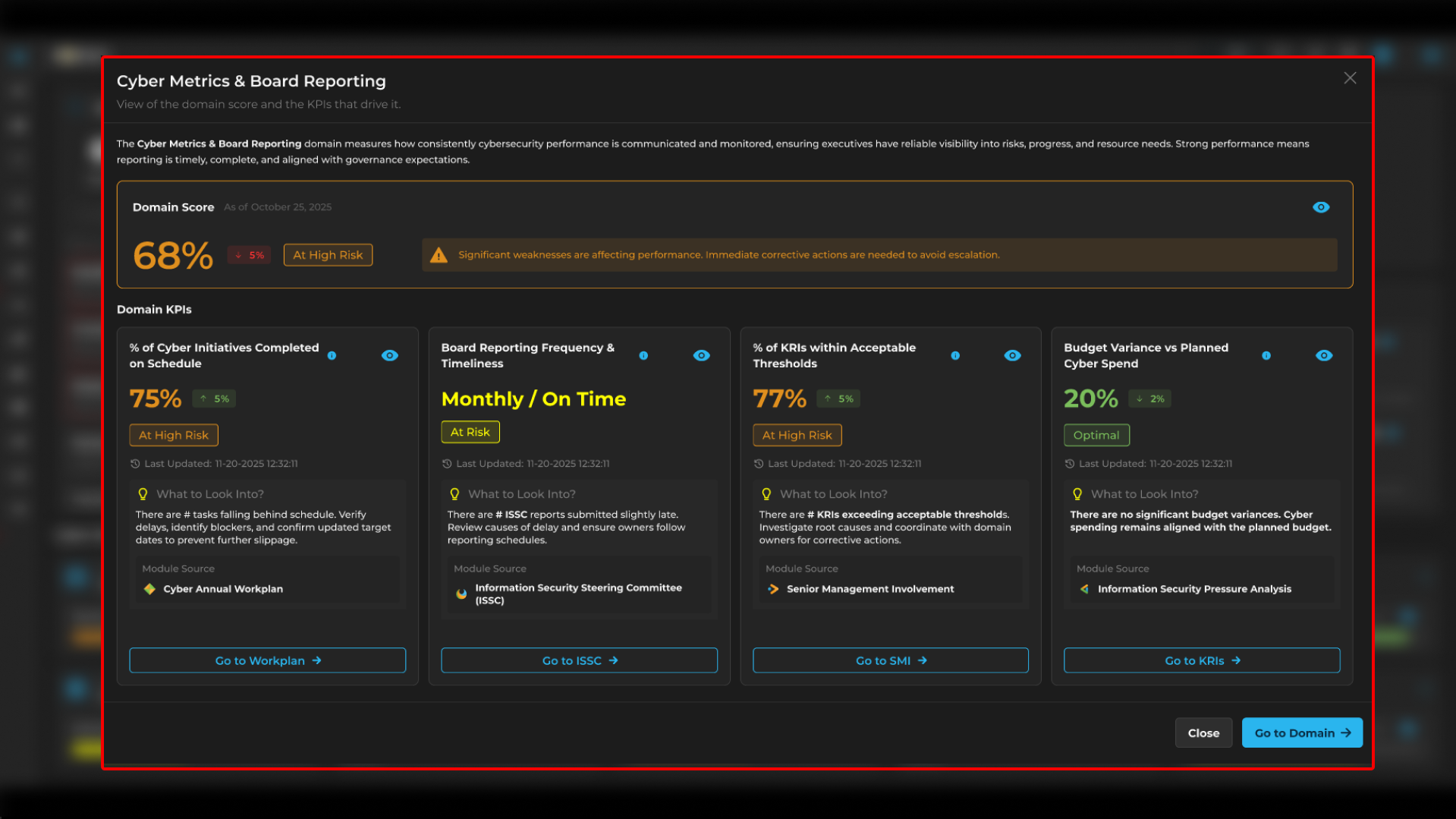The height and width of the screenshot is (819, 1456).
Task: Toggle Domain Score visibility eye
Action: (x=1321, y=207)
